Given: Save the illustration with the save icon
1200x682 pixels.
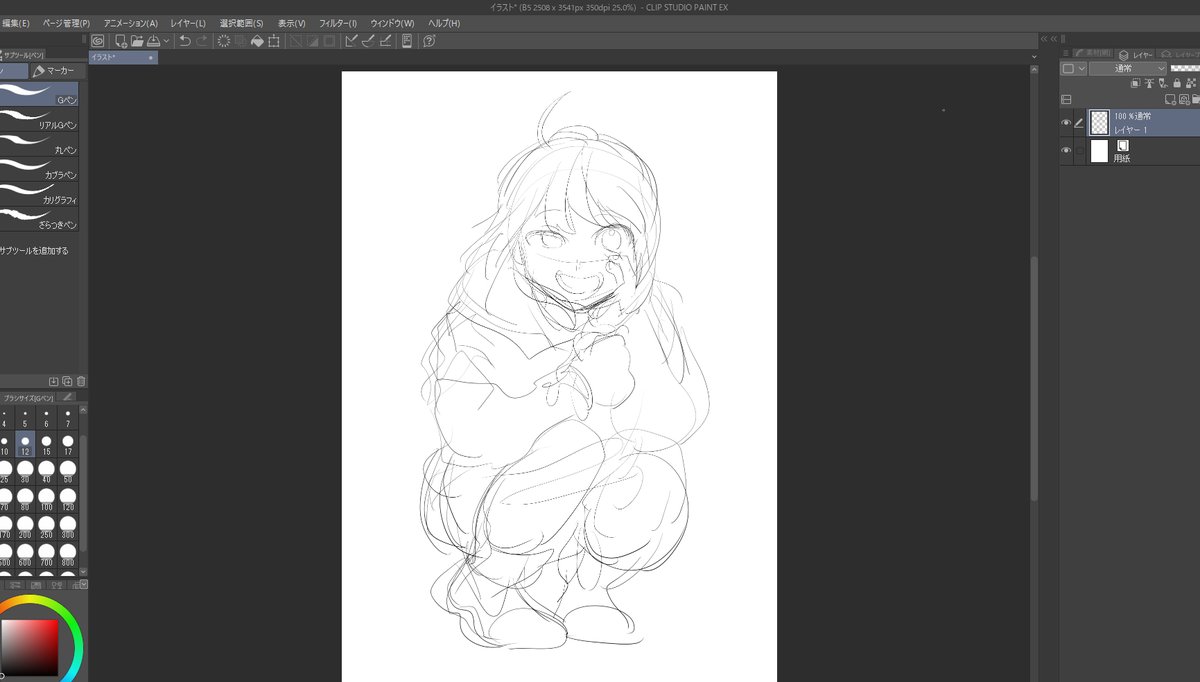Looking at the screenshot, I should 153,41.
